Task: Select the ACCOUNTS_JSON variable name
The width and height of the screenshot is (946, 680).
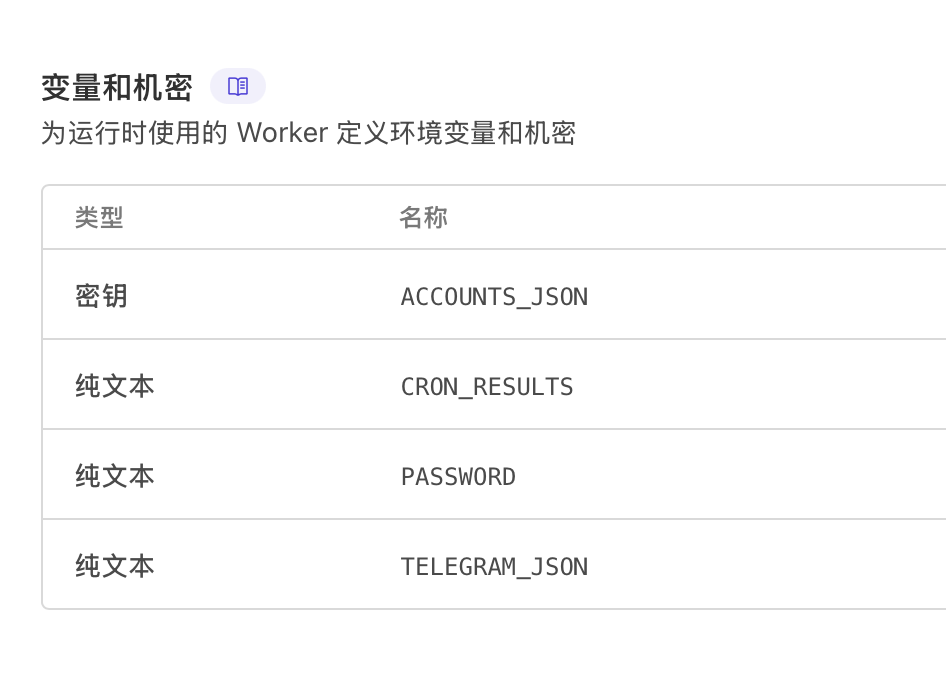Action: (x=494, y=297)
